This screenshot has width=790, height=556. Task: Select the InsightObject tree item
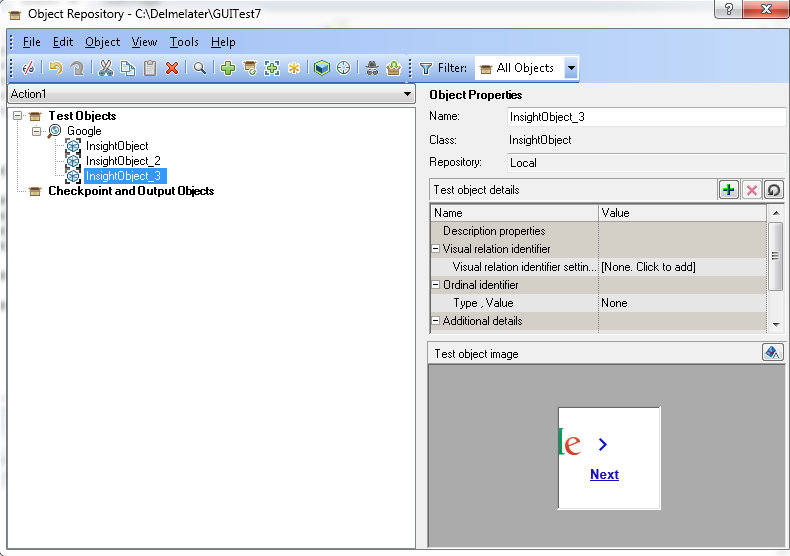coord(117,146)
